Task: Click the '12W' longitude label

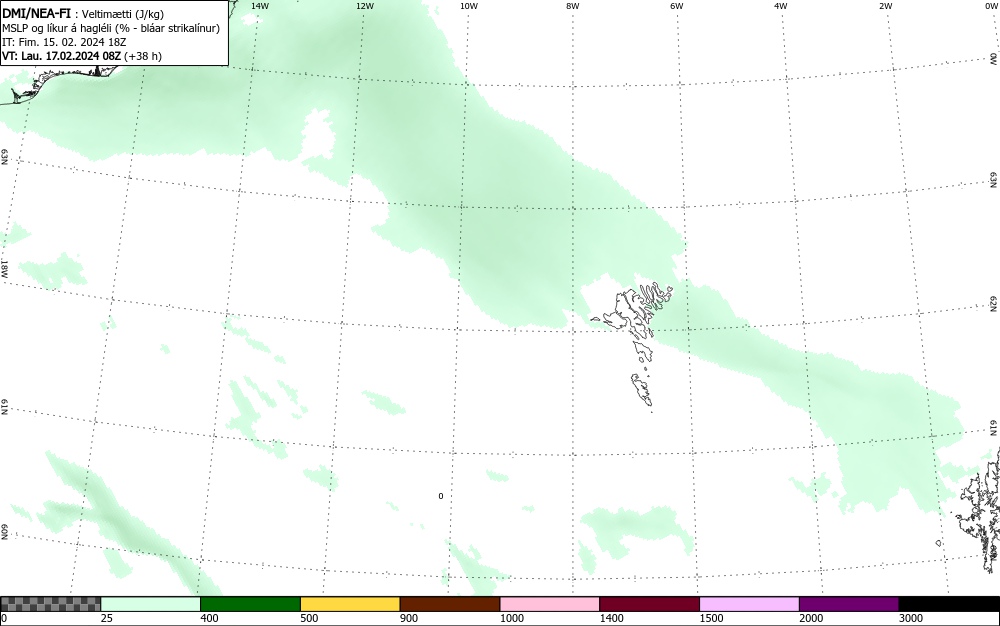Action: point(364,6)
